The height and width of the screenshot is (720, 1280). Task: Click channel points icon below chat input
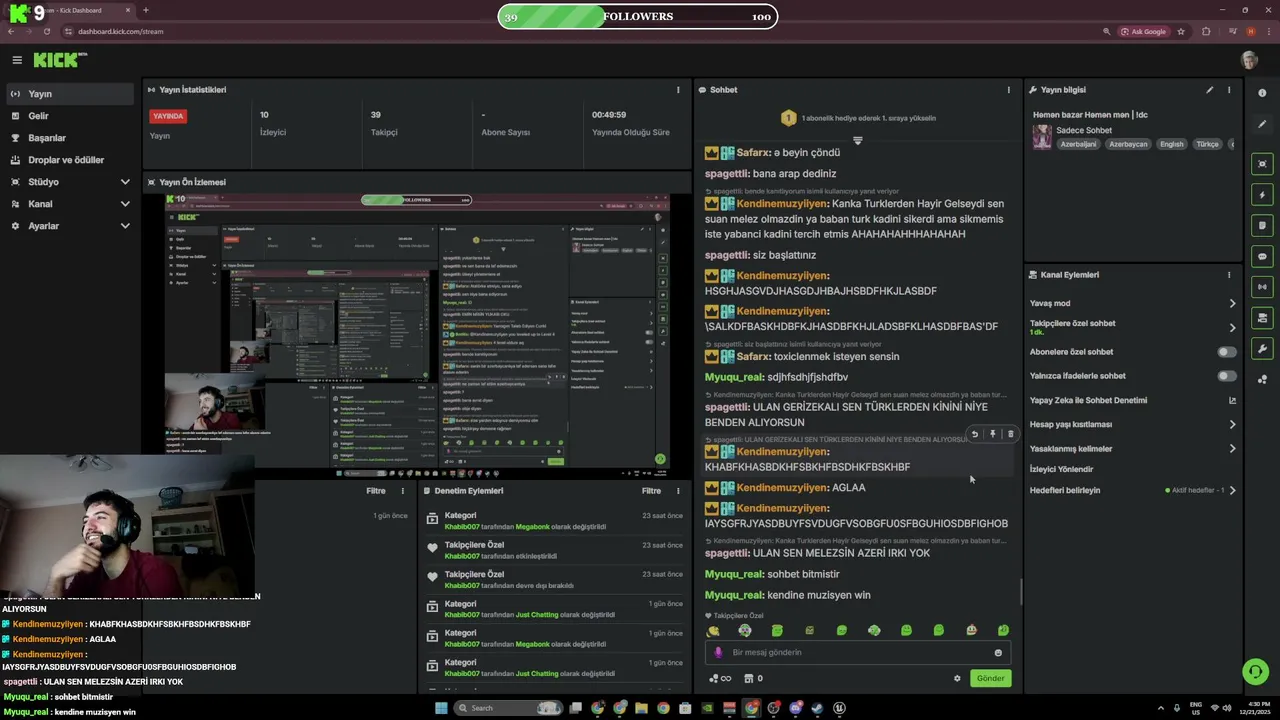coord(719,678)
